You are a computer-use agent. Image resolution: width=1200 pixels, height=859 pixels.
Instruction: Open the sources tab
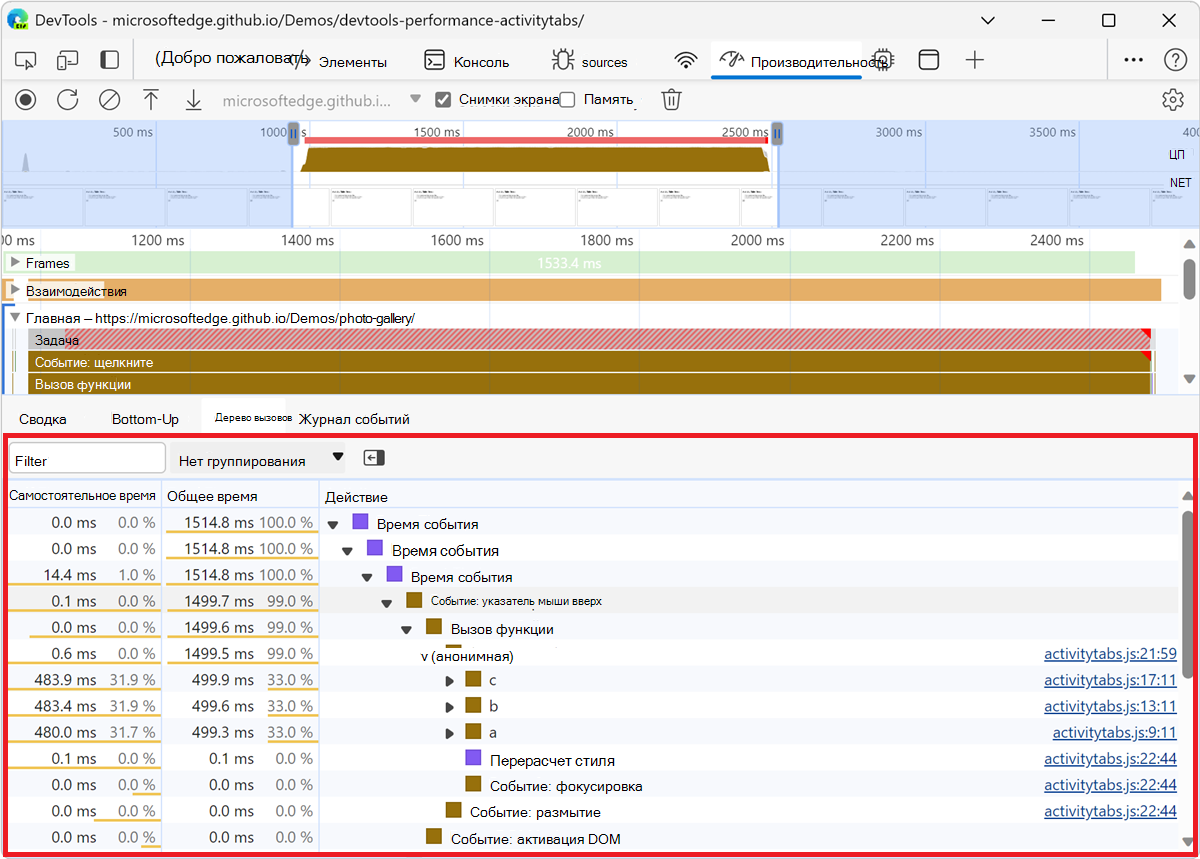[x=590, y=61]
